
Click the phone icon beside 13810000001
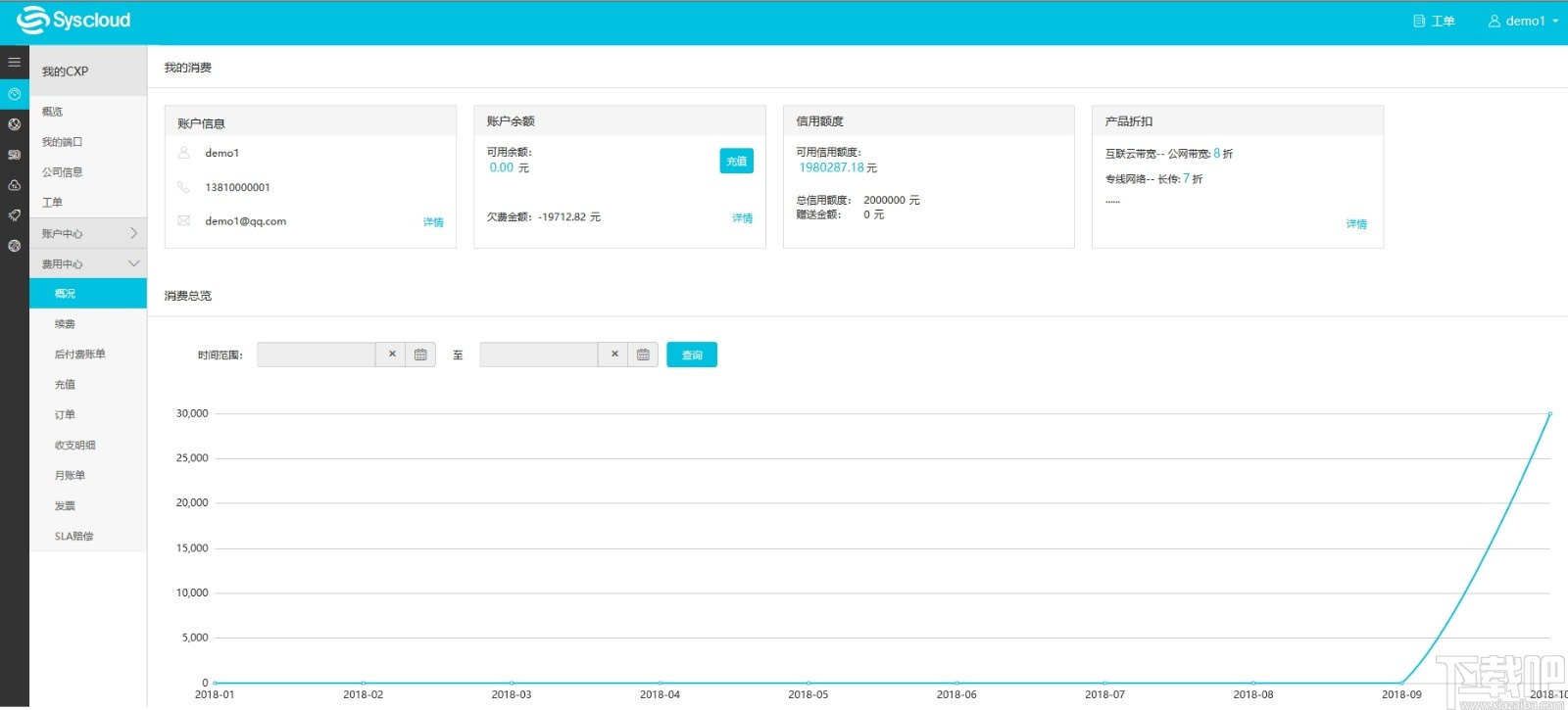pyautogui.click(x=183, y=187)
